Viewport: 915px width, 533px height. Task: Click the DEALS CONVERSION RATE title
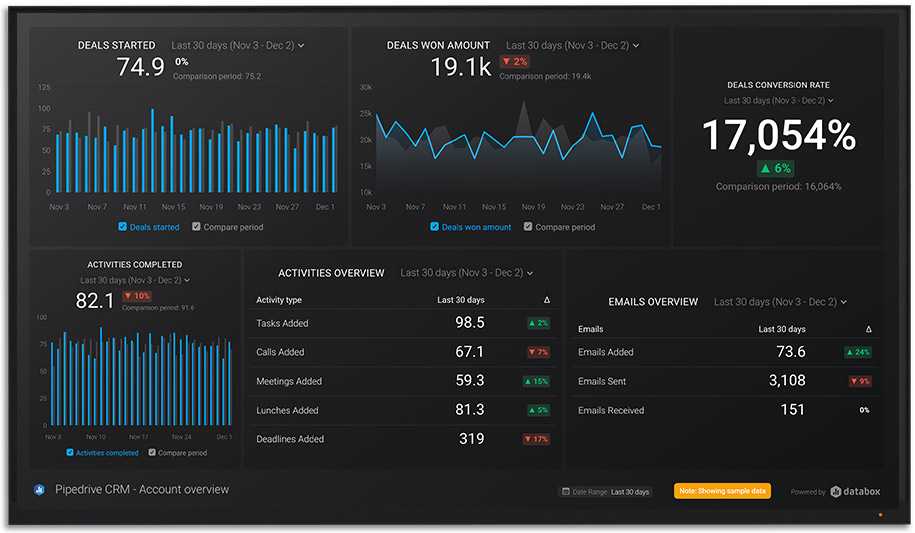coord(778,85)
